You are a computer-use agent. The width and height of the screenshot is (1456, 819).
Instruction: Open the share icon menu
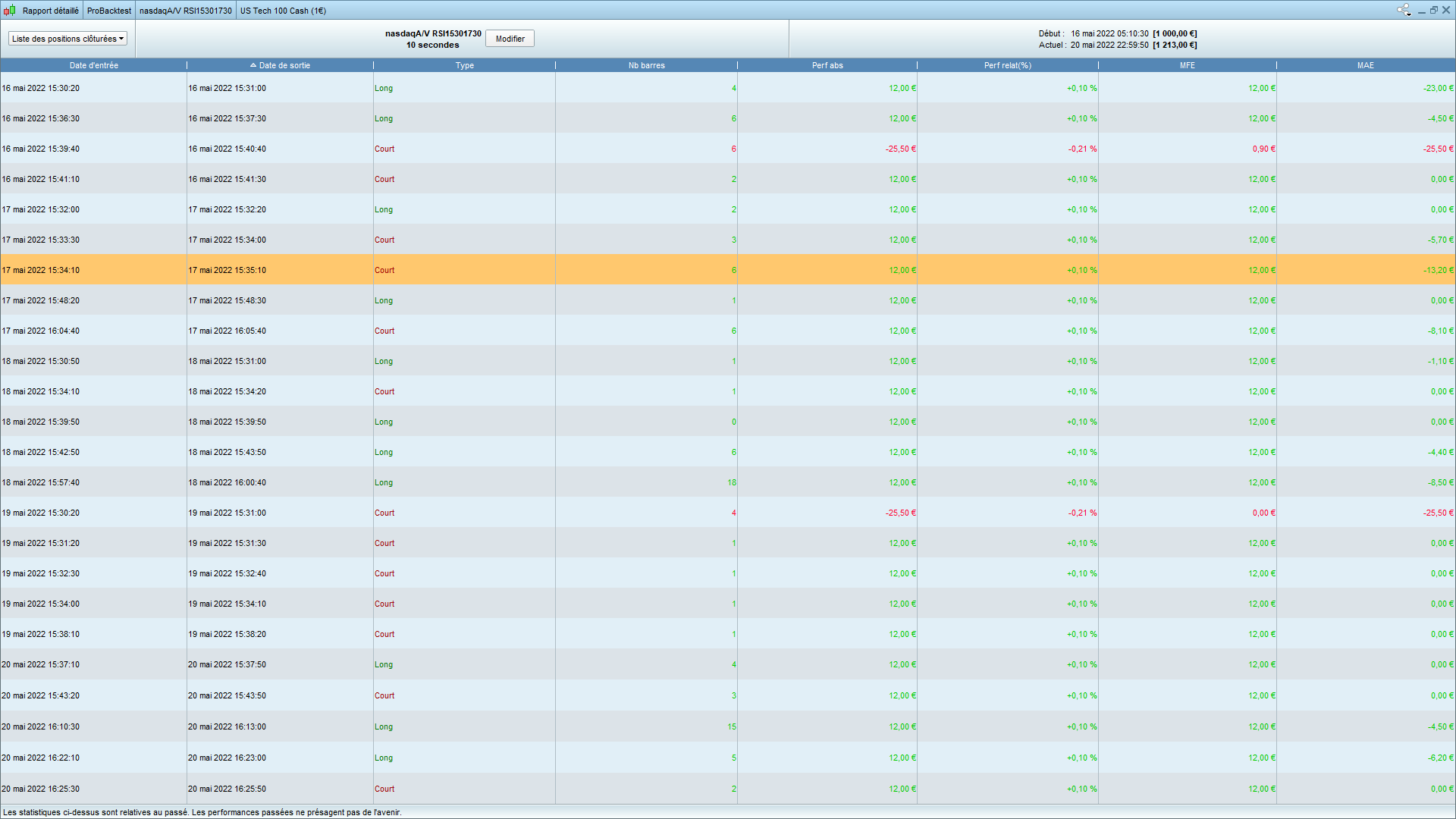[1403, 10]
